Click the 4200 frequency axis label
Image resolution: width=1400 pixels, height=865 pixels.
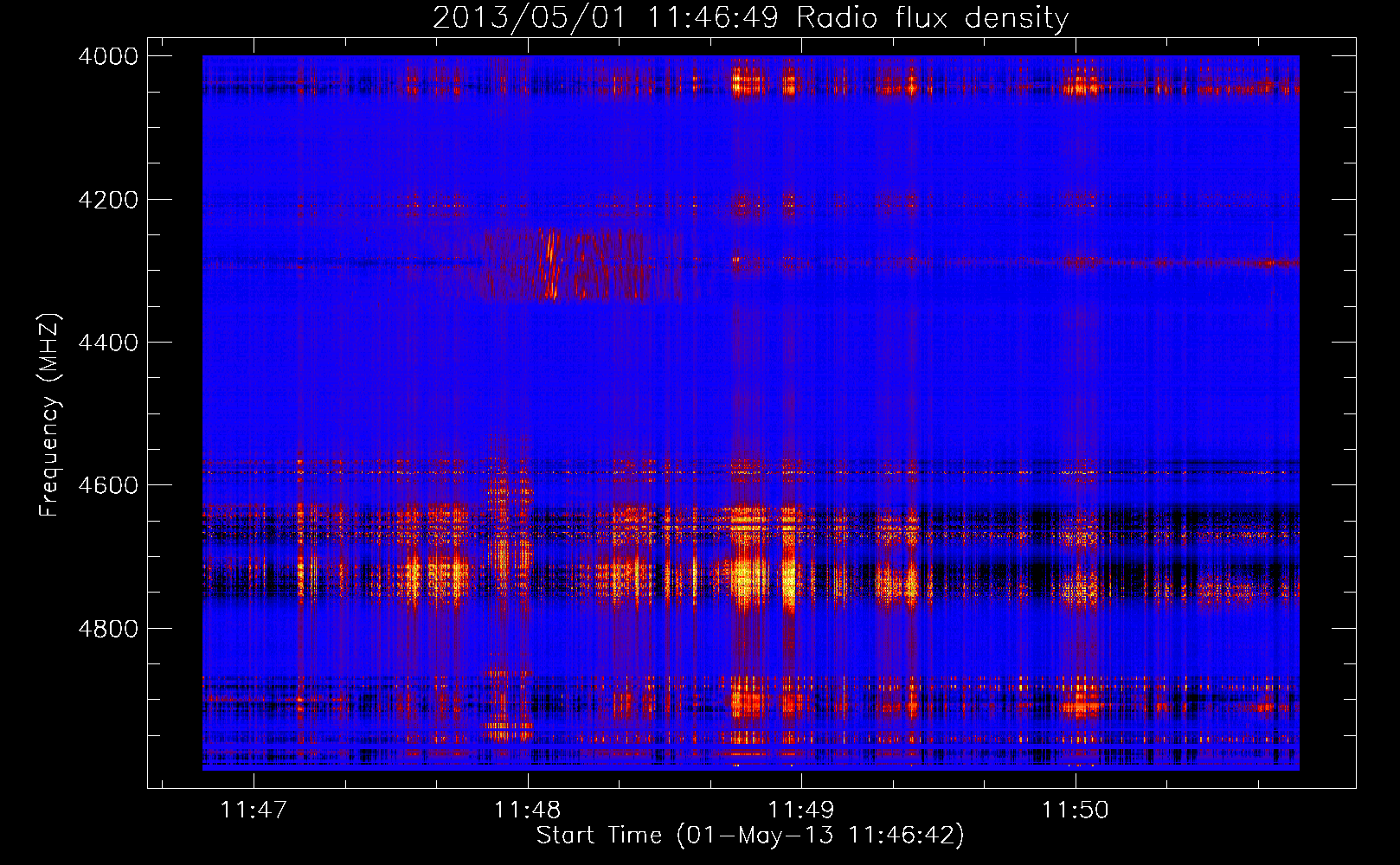pyautogui.click(x=108, y=200)
